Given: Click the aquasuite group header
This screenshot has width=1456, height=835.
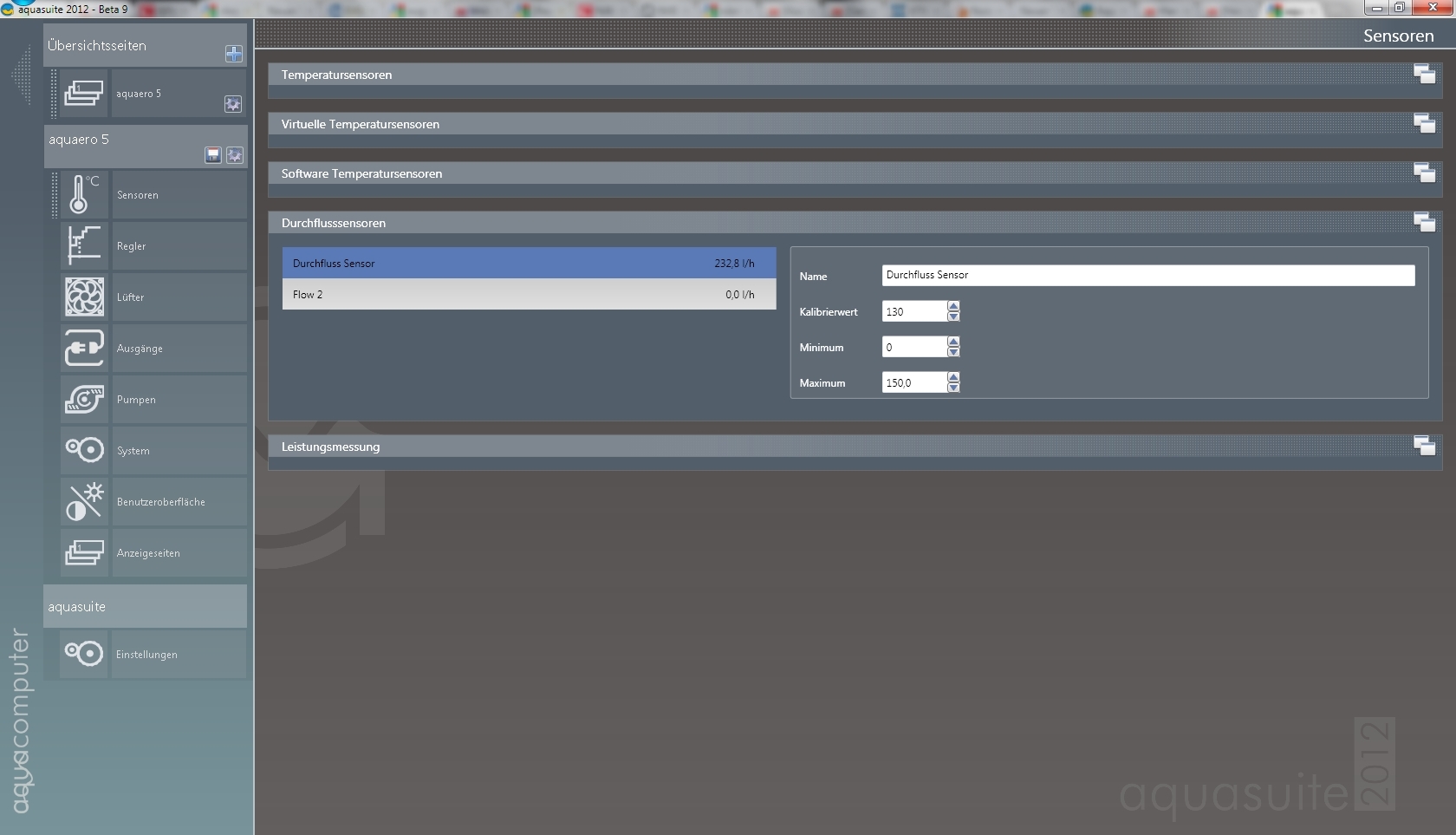Looking at the screenshot, I should pyautogui.click(x=145, y=606).
